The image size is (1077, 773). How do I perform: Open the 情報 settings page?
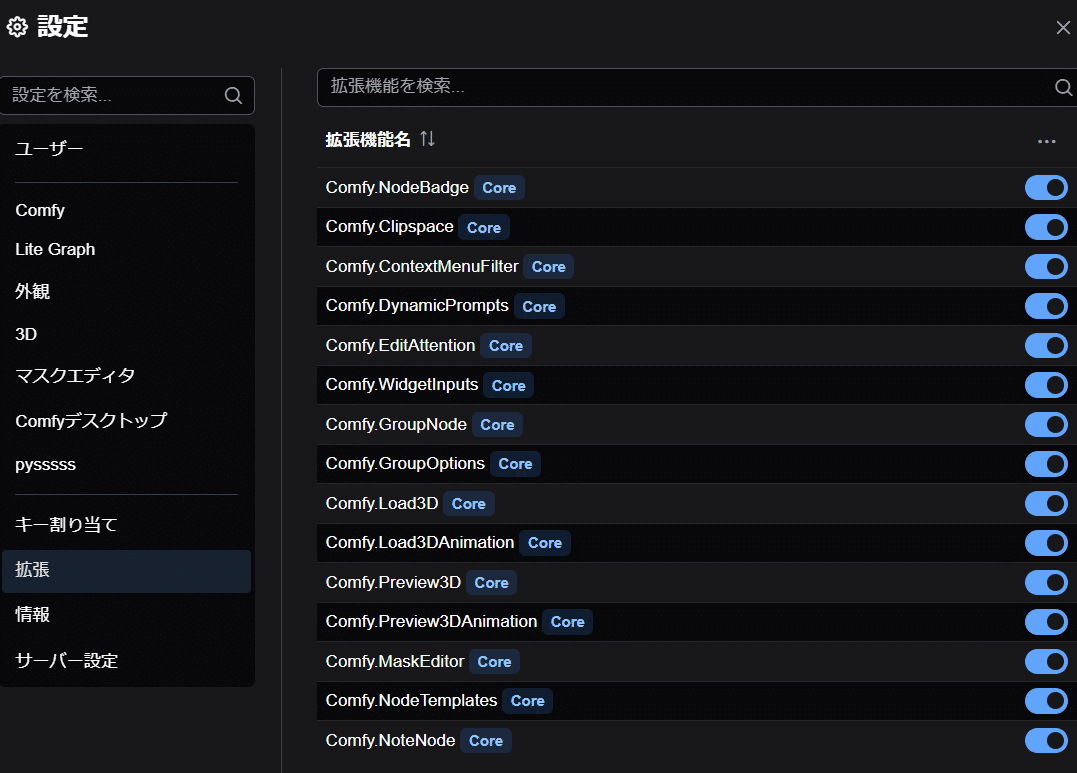point(33,615)
